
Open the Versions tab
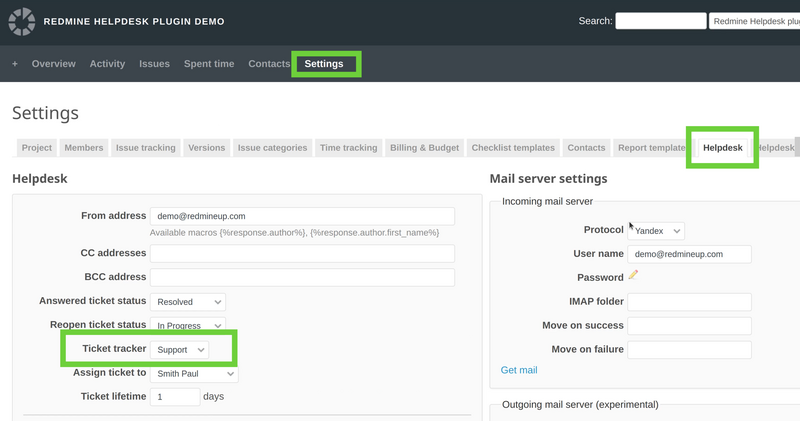click(207, 147)
